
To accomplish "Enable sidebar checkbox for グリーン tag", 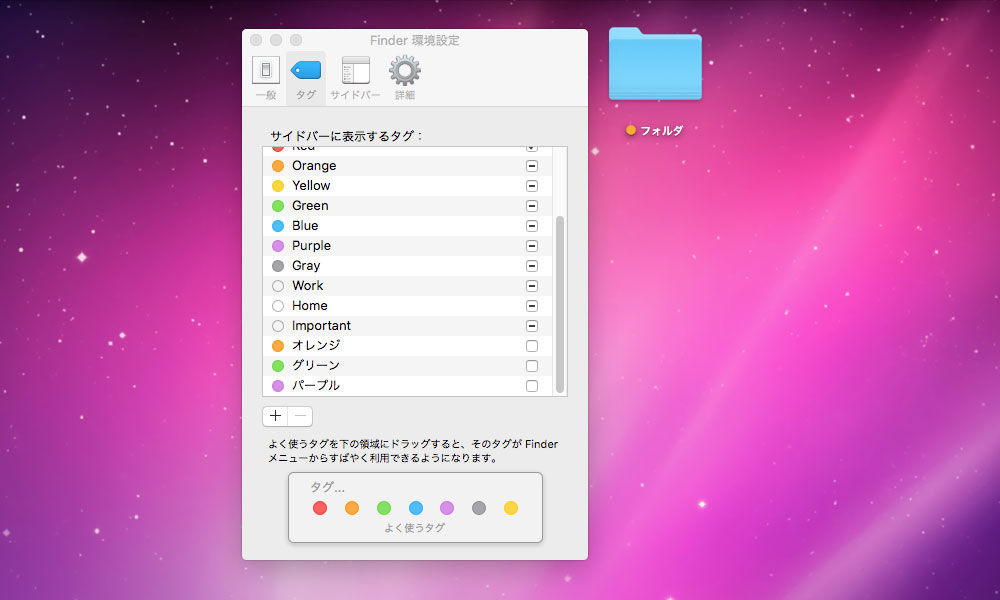I will coord(532,366).
